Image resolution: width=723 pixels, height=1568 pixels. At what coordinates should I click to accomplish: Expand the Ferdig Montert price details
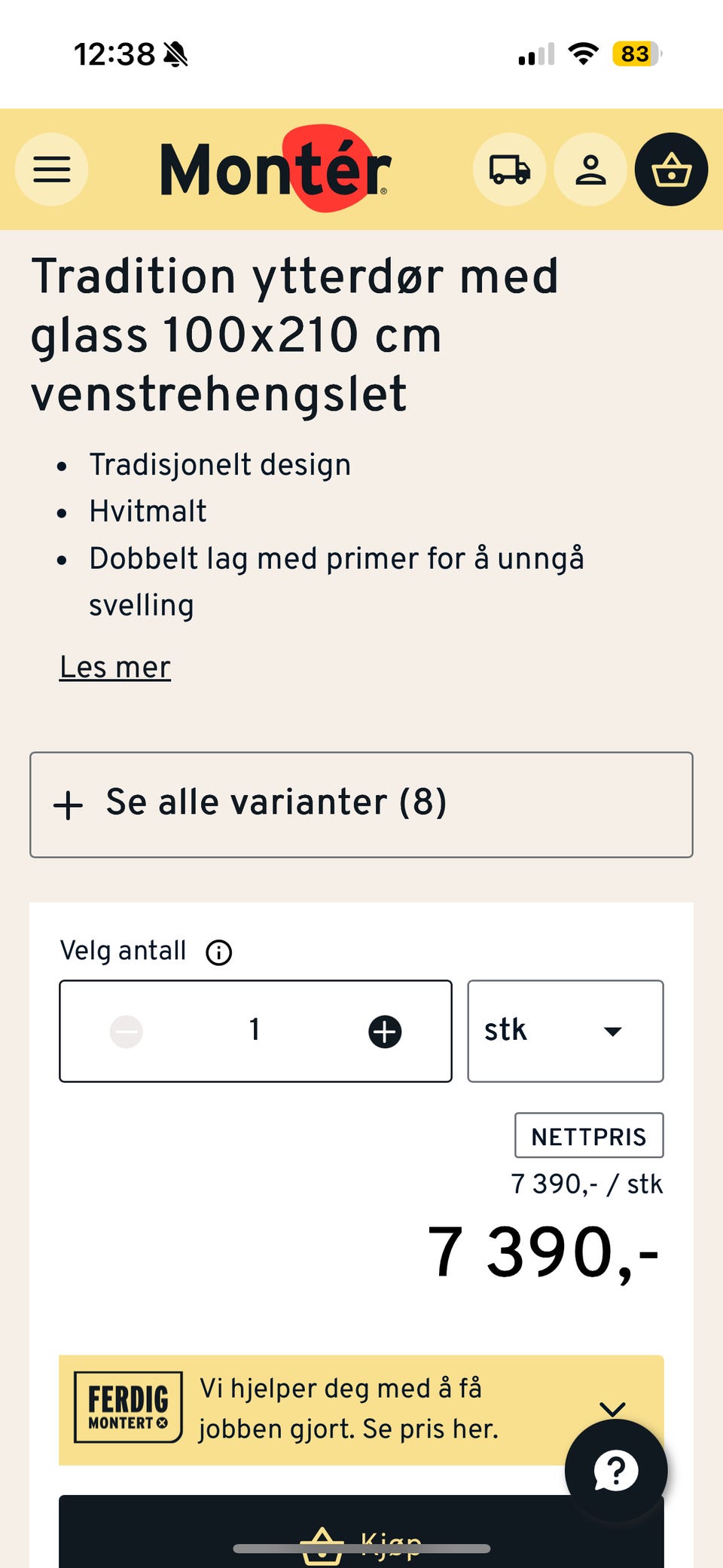614,1409
